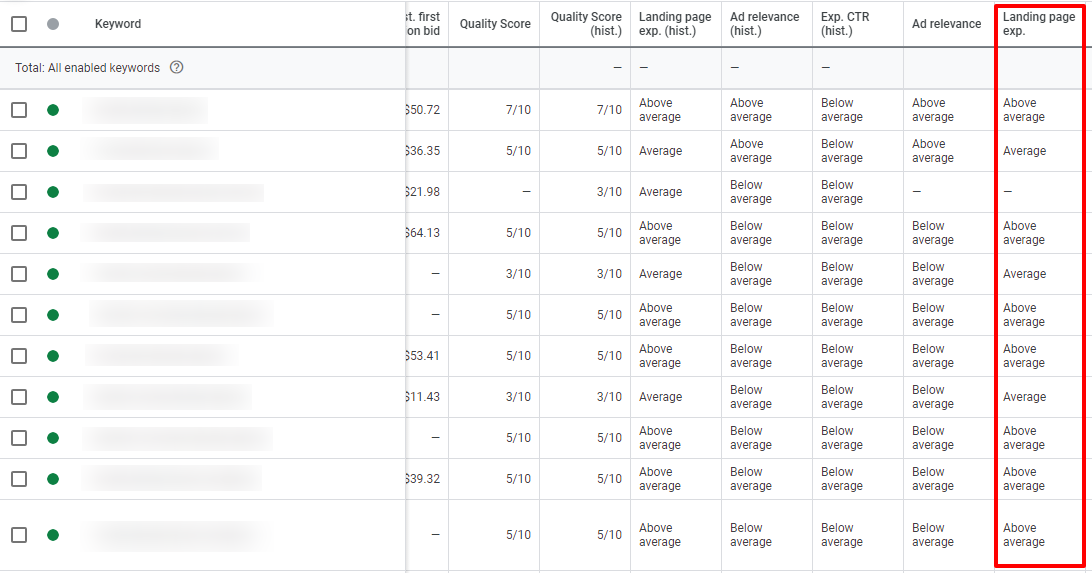Click green status dot for the $11.43 keyword
1092x573 pixels.
point(53,397)
